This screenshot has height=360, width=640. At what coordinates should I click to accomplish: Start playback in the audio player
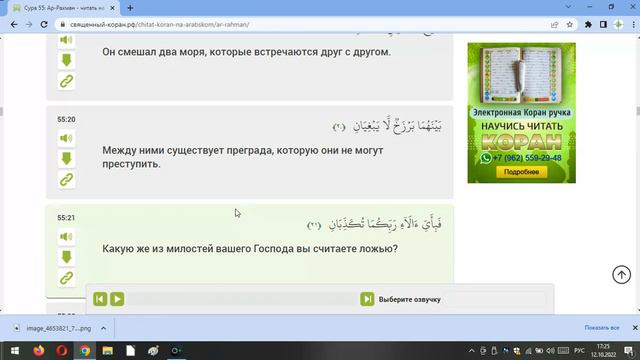(x=117, y=299)
